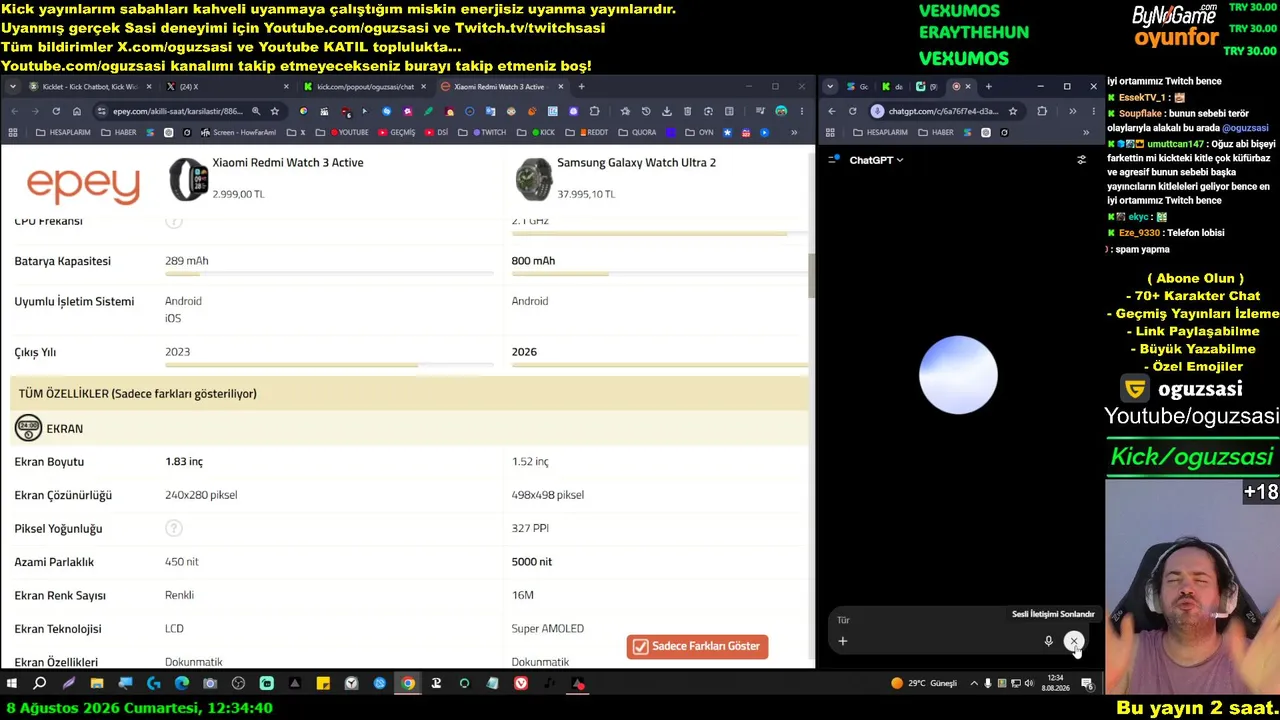Open TWITCH bookmark in bookmarks bar
1280x720 pixels.
[x=484, y=132]
